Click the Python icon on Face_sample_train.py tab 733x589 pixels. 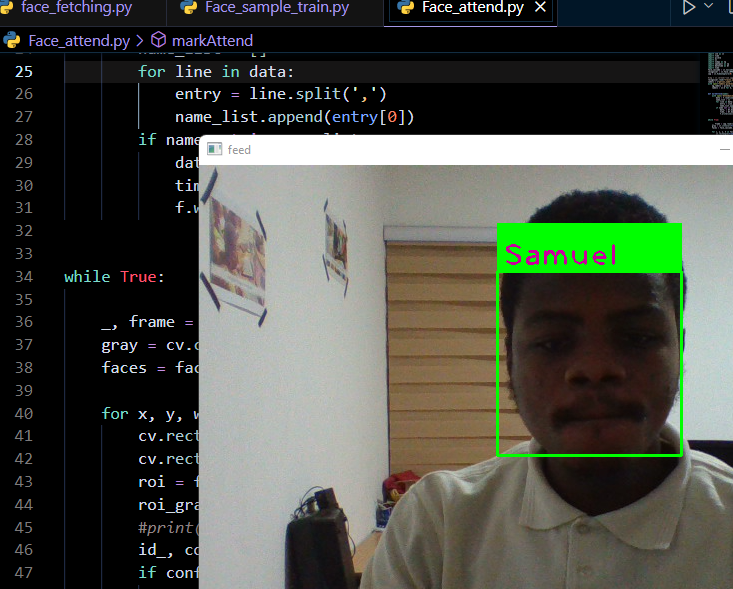click(x=189, y=7)
